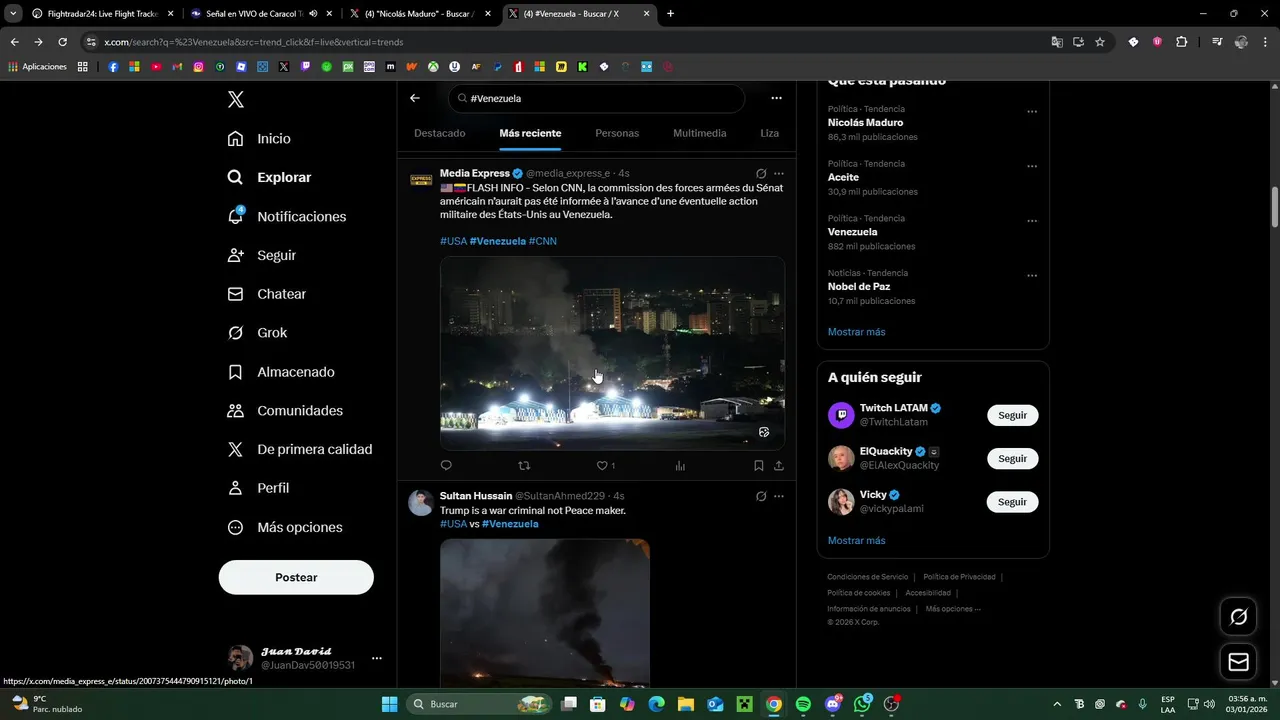Open Grok actions icon on Media Express post
This screenshot has width=1280, height=720.
pyautogui.click(x=761, y=173)
